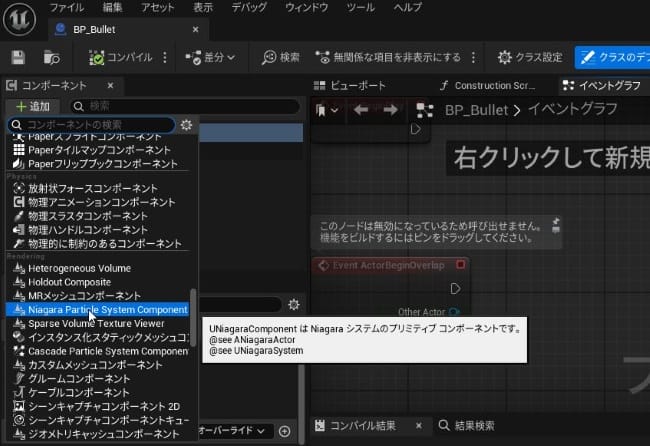Select ケーブルコンポーネント

tap(98, 392)
